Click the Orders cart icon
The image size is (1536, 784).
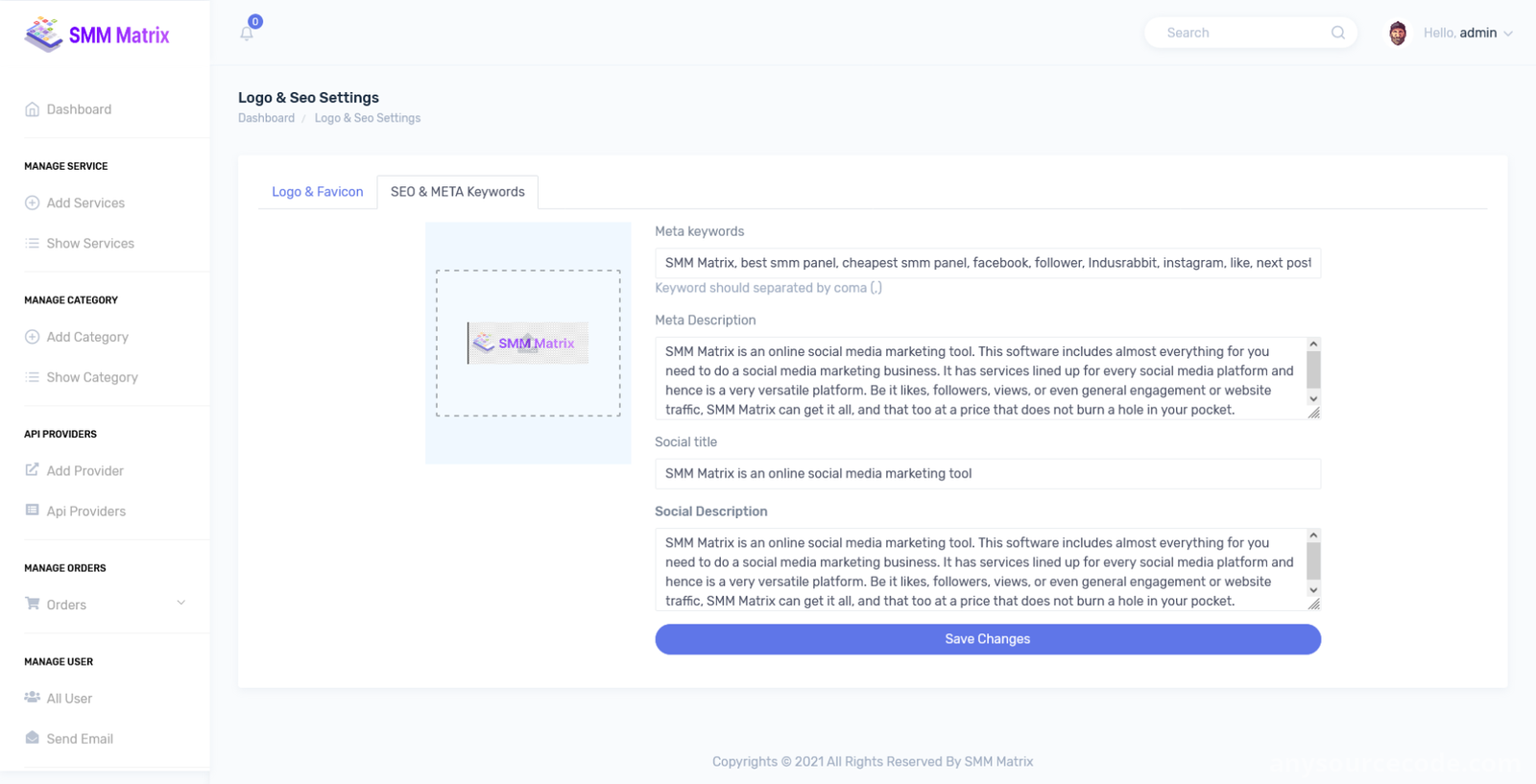(x=33, y=604)
